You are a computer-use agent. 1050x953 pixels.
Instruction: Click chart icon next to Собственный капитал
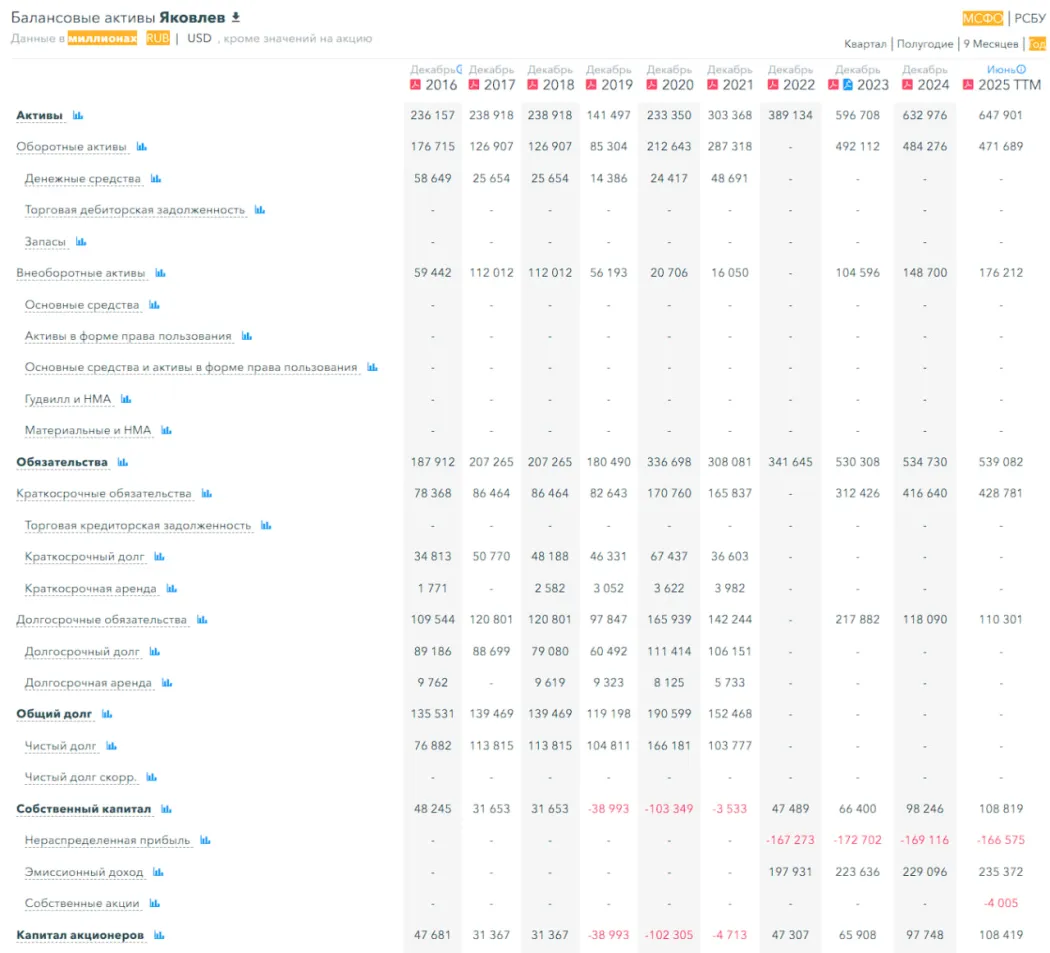tap(166, 809)
